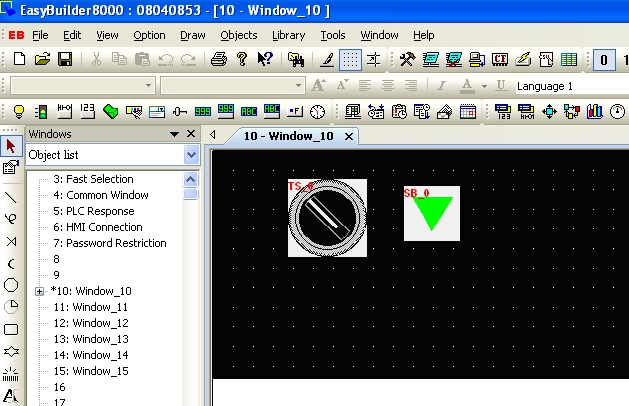Open the Windows panel options arrow
This screenshot has width=629, height=406.
174,134
